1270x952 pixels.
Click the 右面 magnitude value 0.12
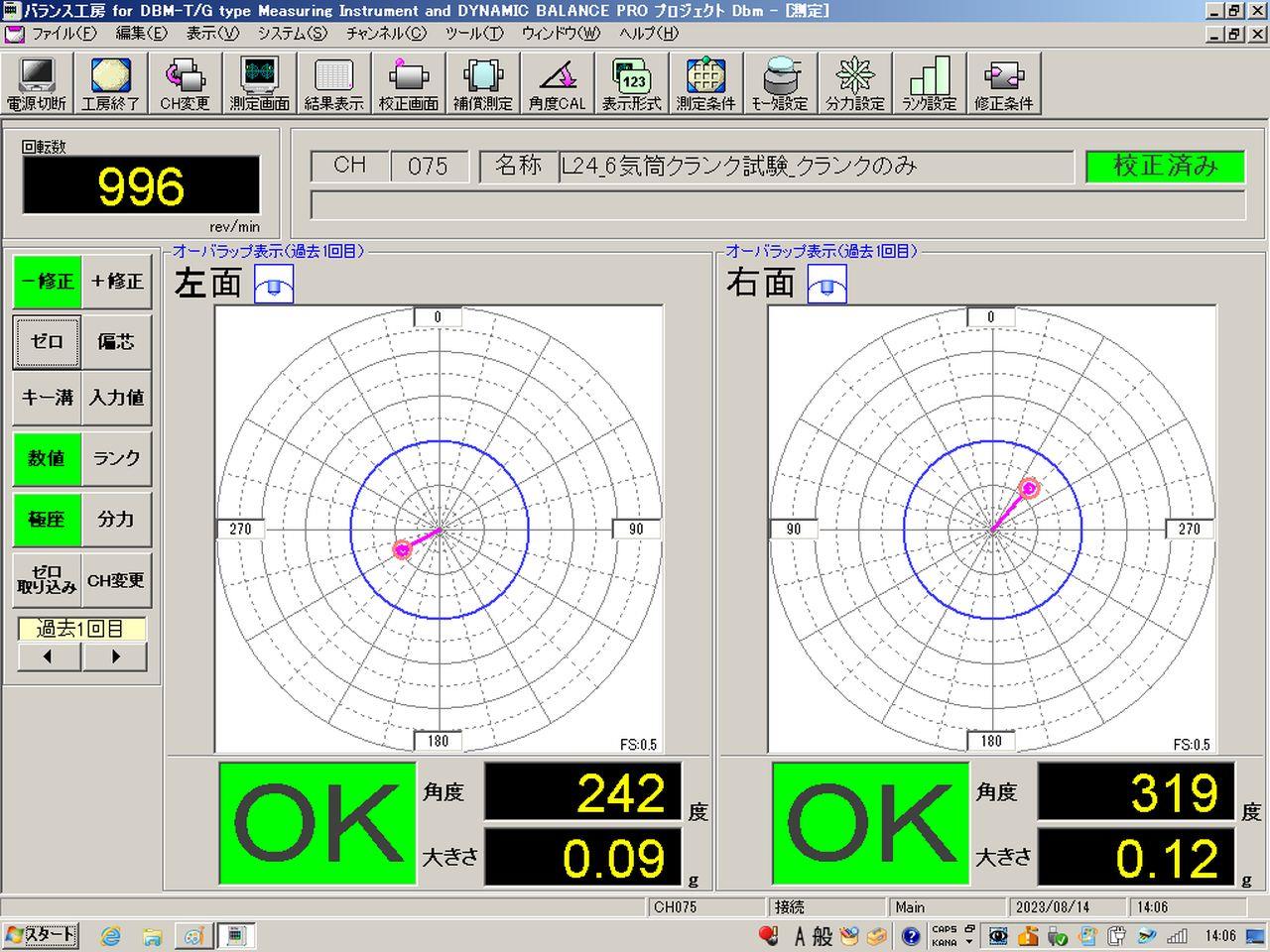(x=1136, y=857)
